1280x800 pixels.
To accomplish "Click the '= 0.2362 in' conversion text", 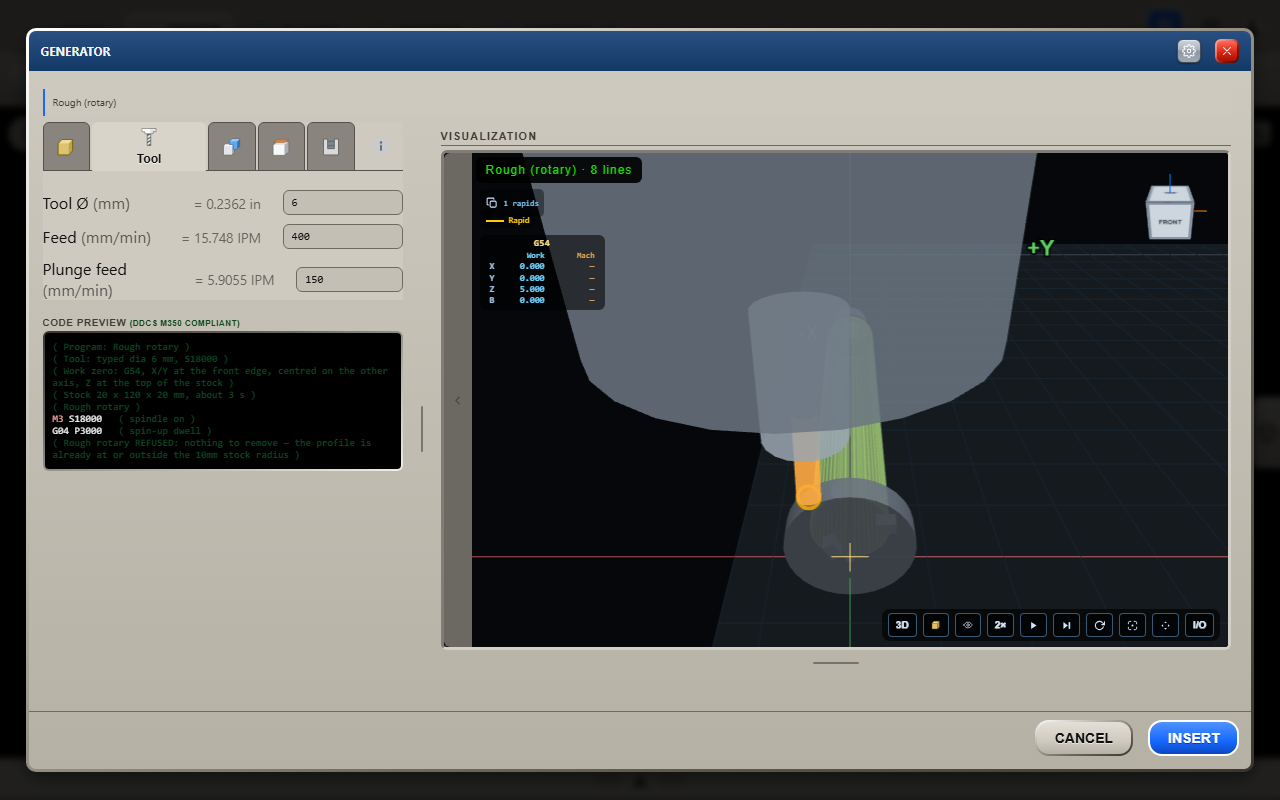I will (x=227, y=204).
